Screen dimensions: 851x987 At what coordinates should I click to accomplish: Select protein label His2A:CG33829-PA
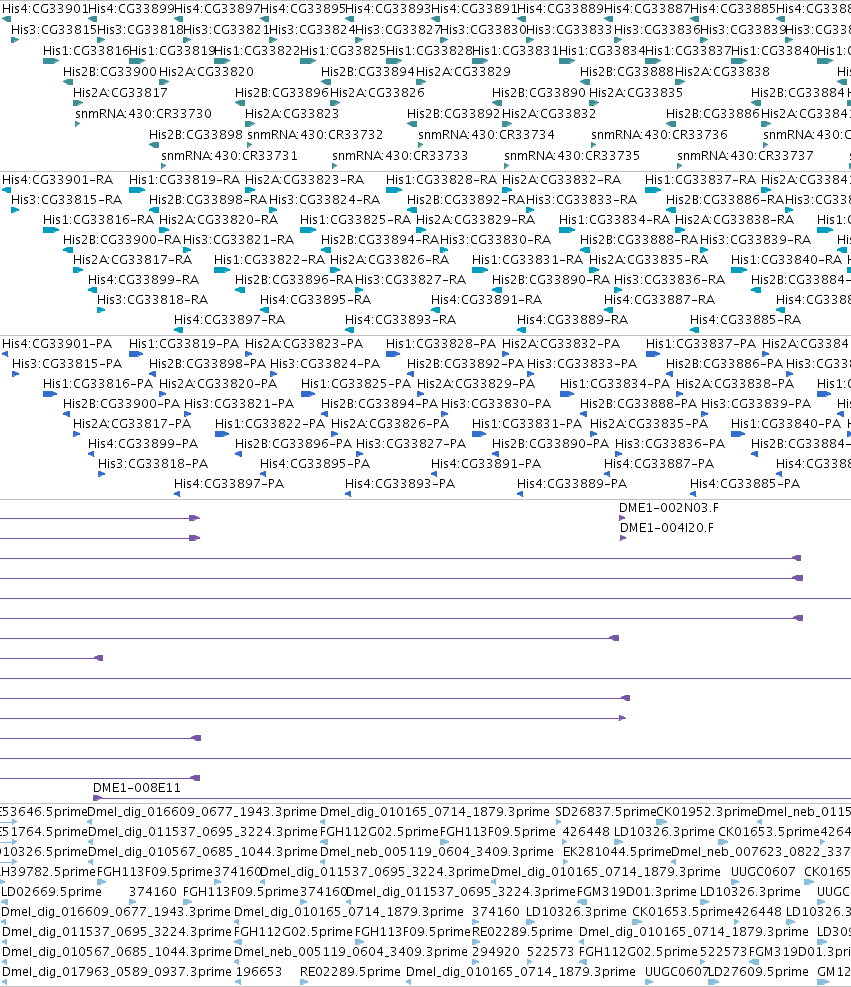[x=476, y=384]
